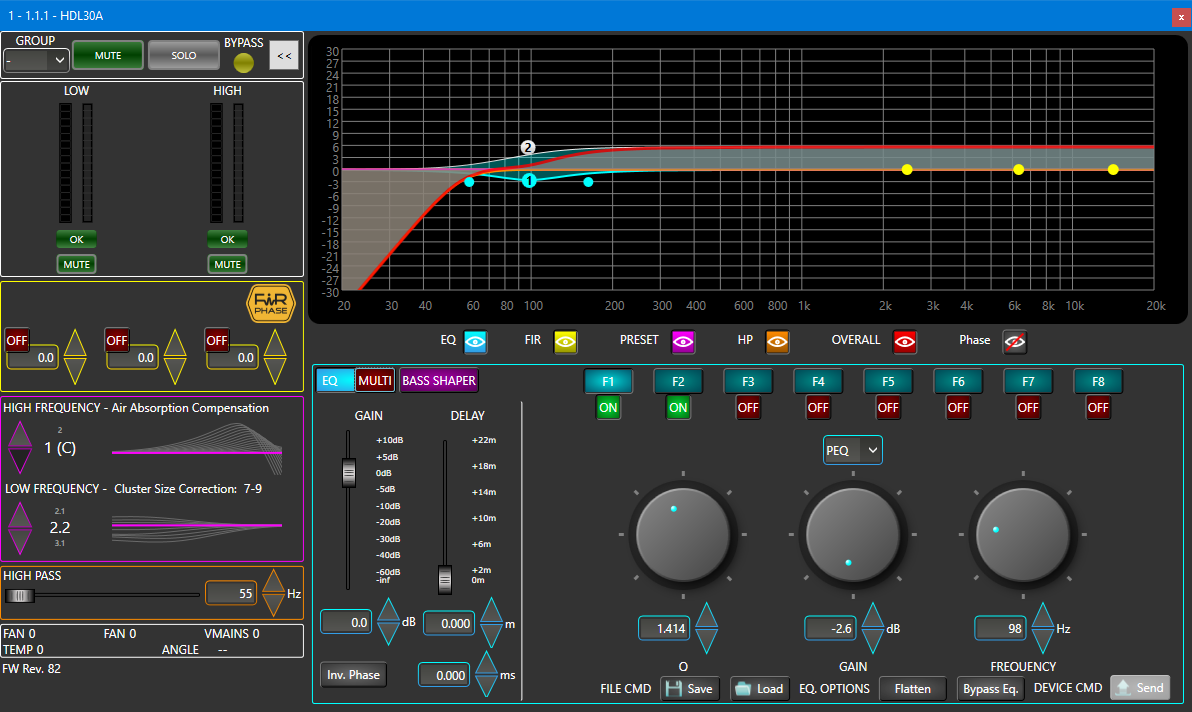Open the GROUP dropdown
1192x712 pixels.
tap(36, 61)
